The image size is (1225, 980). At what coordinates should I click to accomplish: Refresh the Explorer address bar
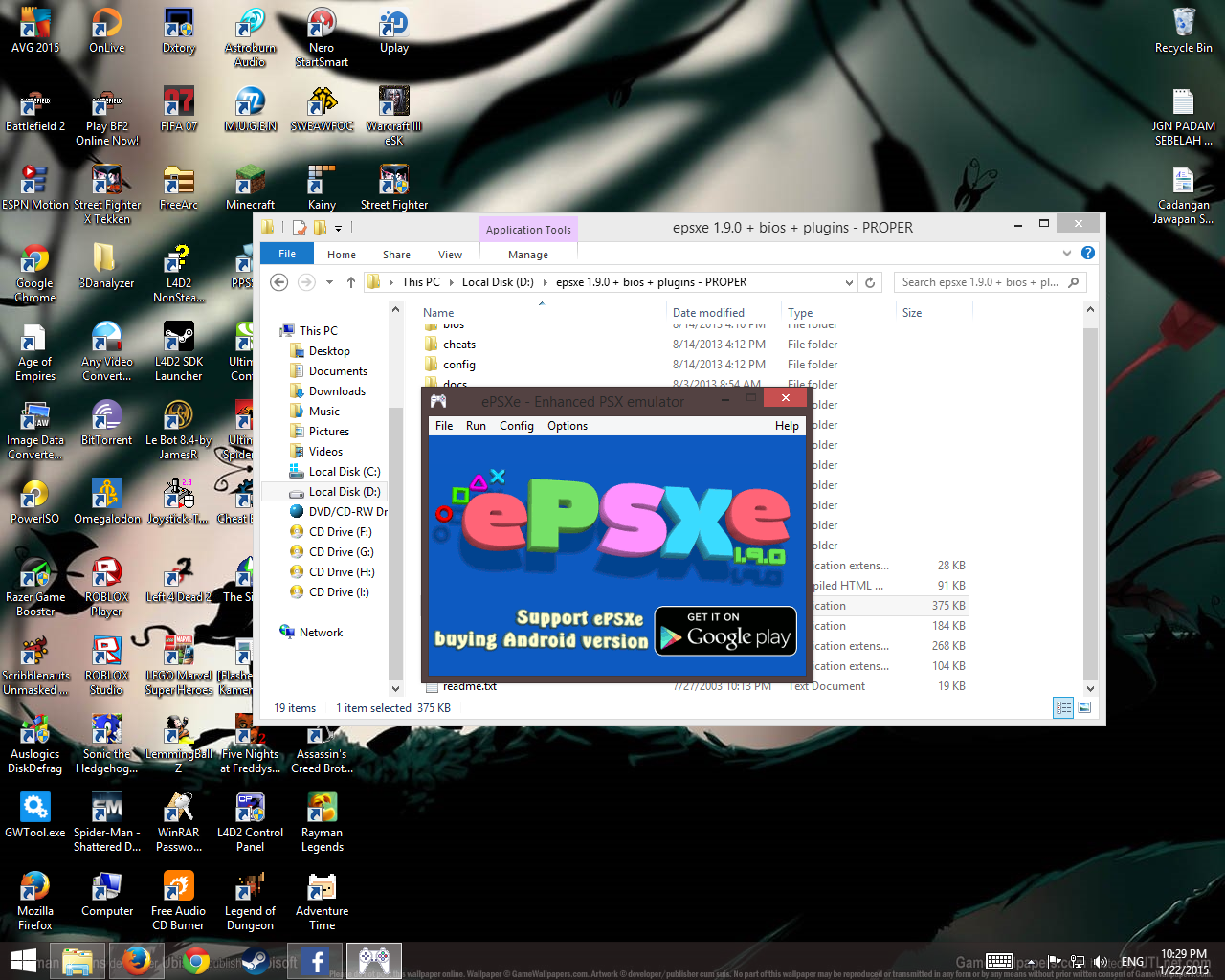[x=870, y=282]
